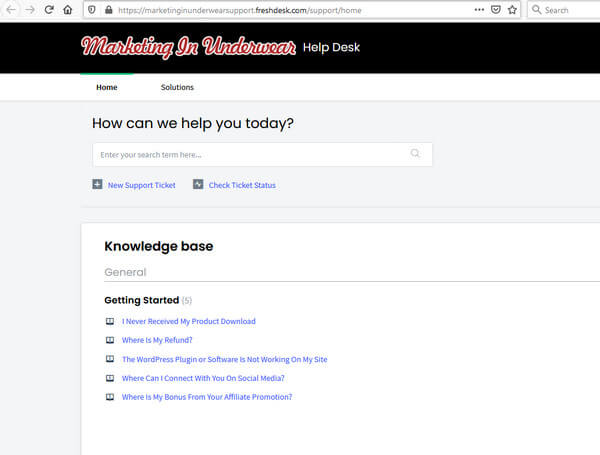600x455 pixels.
Task: Open the page actions three-dot menu
Action: [479, 10]
